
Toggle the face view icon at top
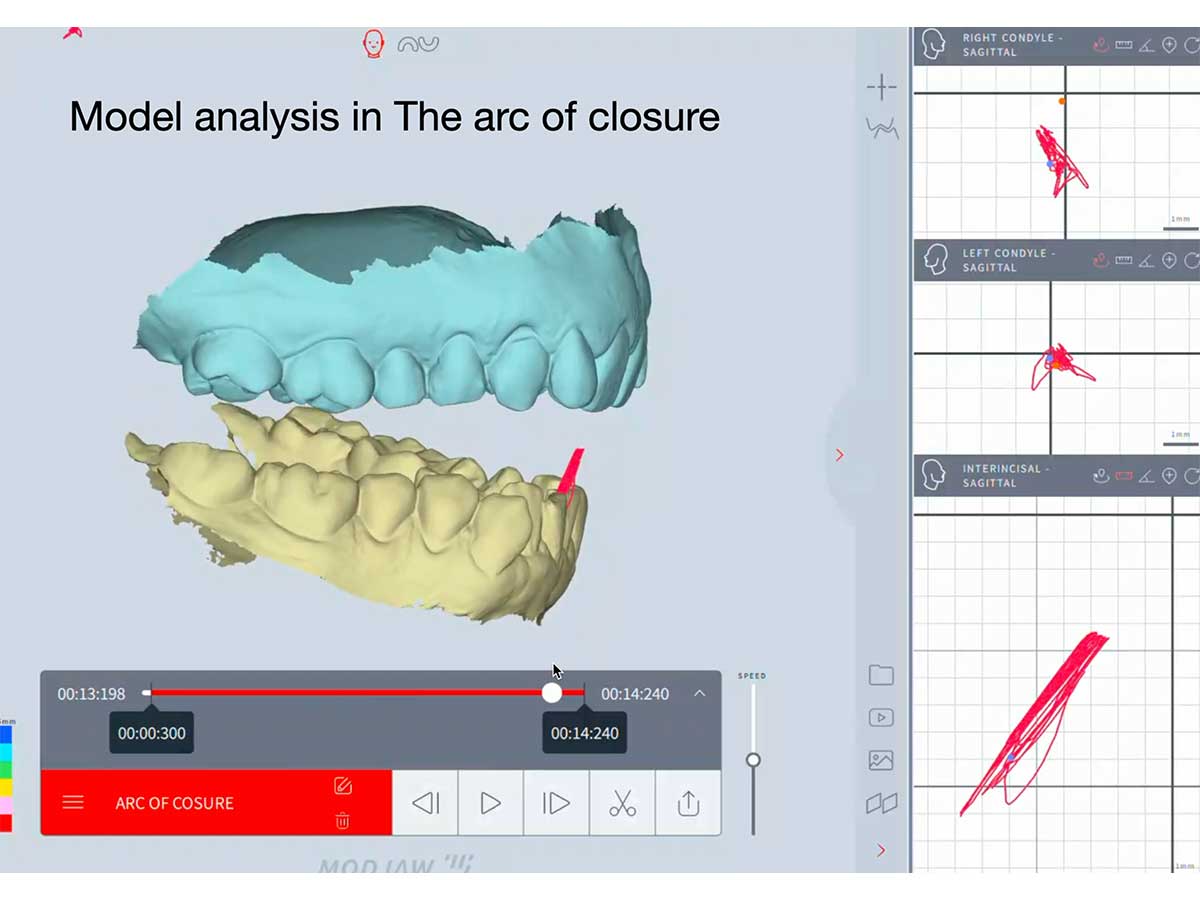click(x=373, y=43)
